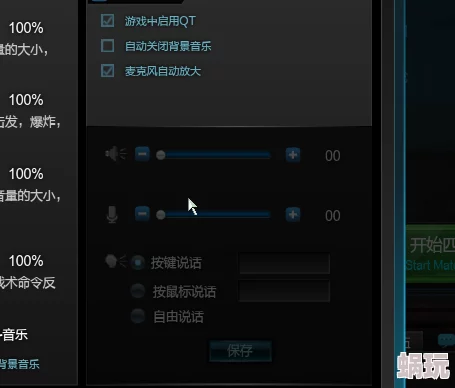This screenshot has width=455, height=388.
Task: Toggle the 游戏中启用QT checkbox
Action: (x=107, y=21)
